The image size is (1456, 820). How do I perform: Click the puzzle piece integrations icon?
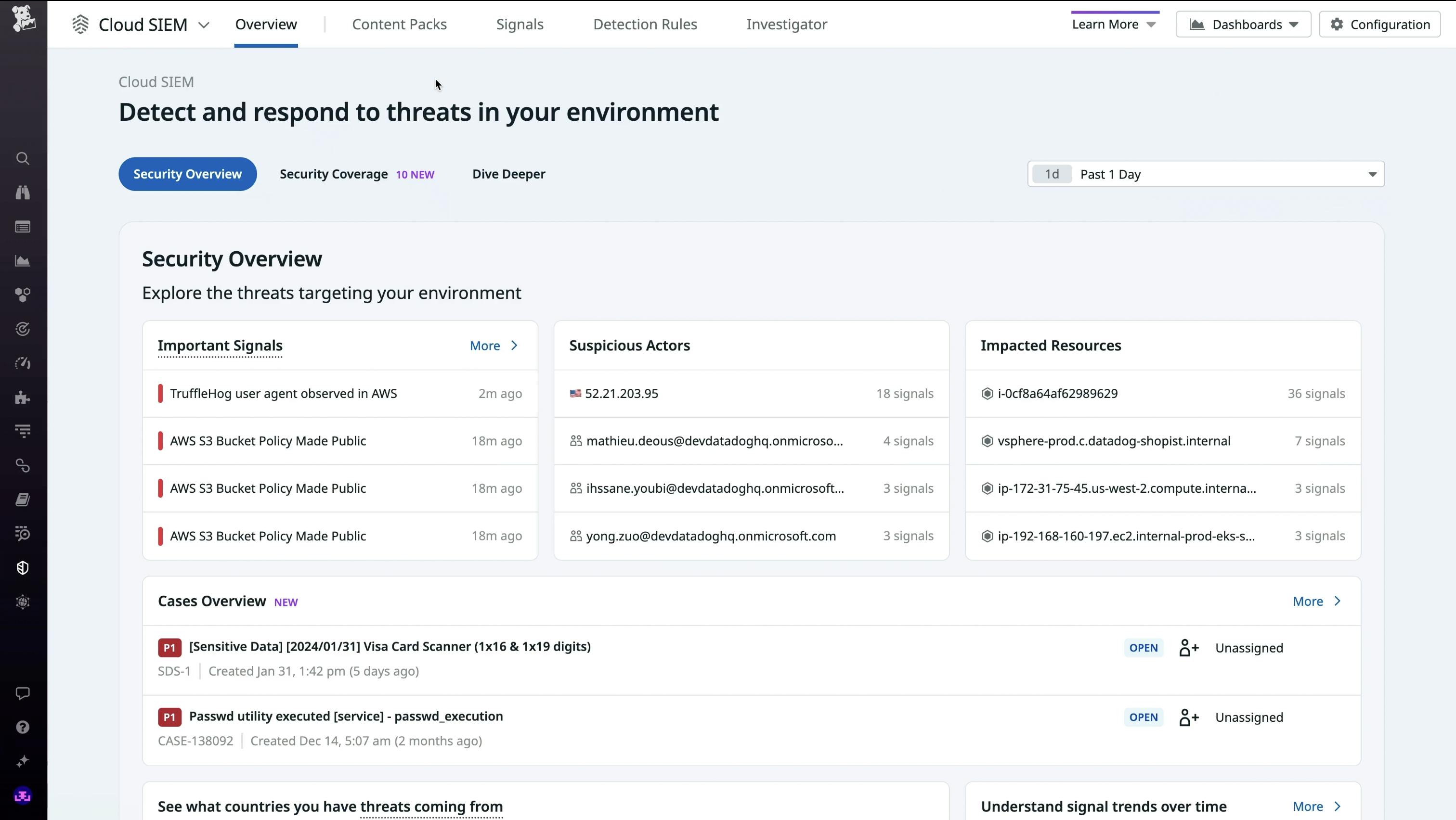pyautogui.click(x=23, y=397)
